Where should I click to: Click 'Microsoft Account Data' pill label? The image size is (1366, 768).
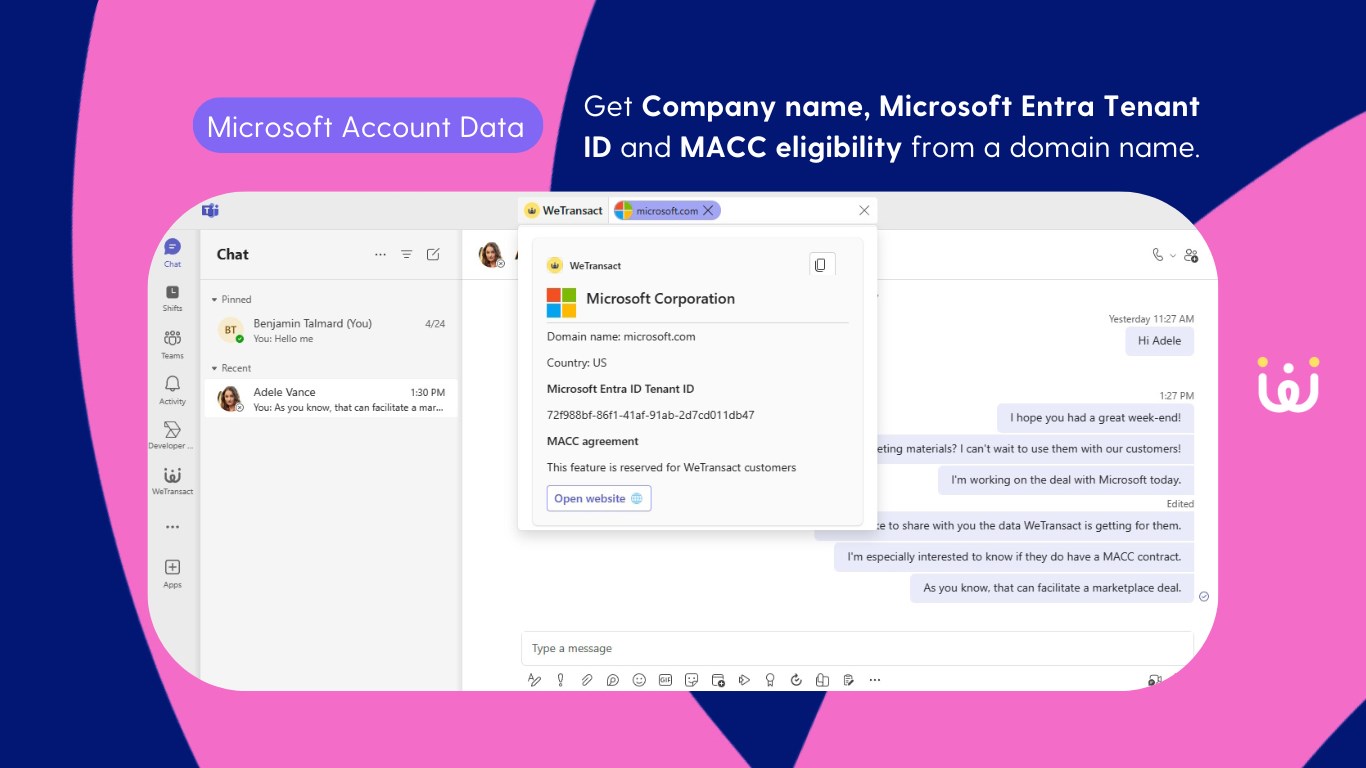366,126
